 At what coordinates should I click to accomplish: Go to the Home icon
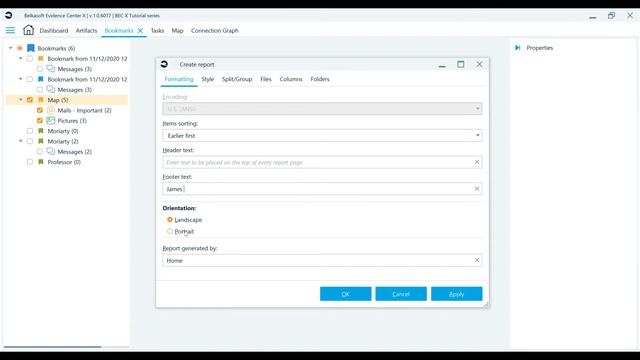28,30
